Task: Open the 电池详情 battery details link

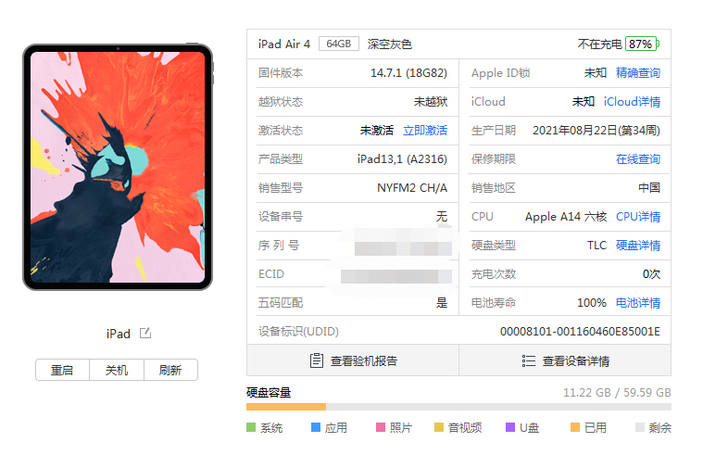Action: [x=638, y=303]
